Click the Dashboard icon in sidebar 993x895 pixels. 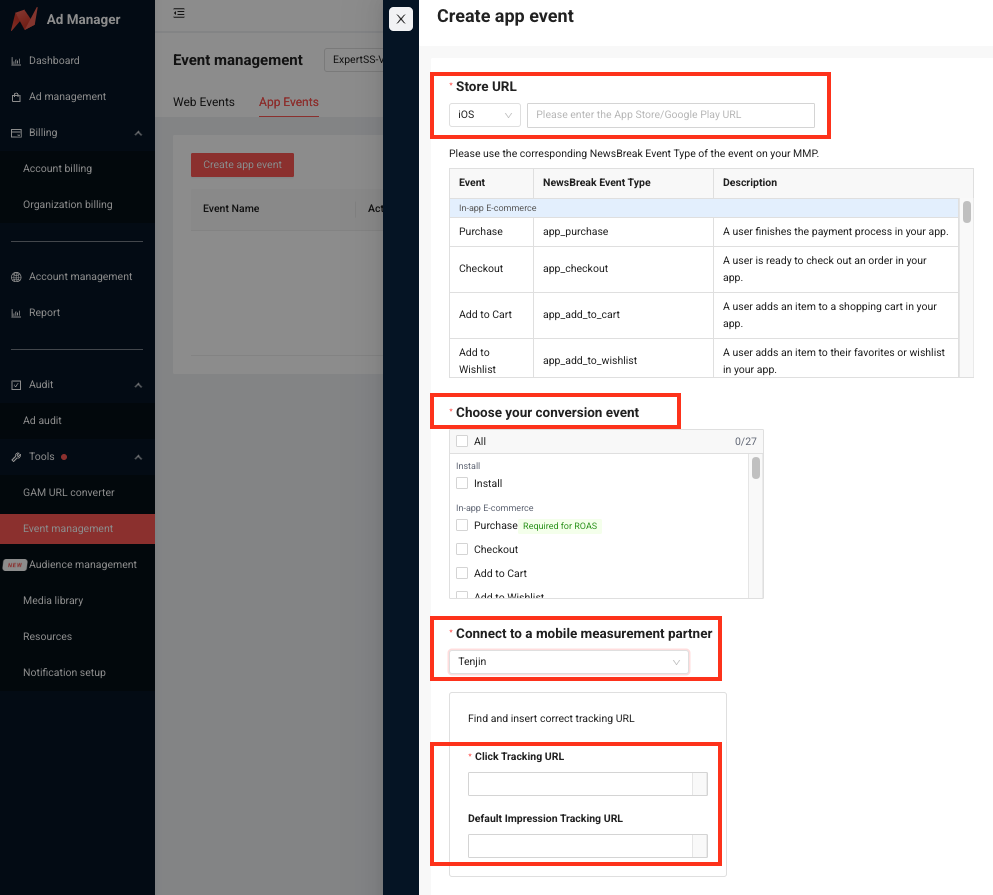(16, 61)
